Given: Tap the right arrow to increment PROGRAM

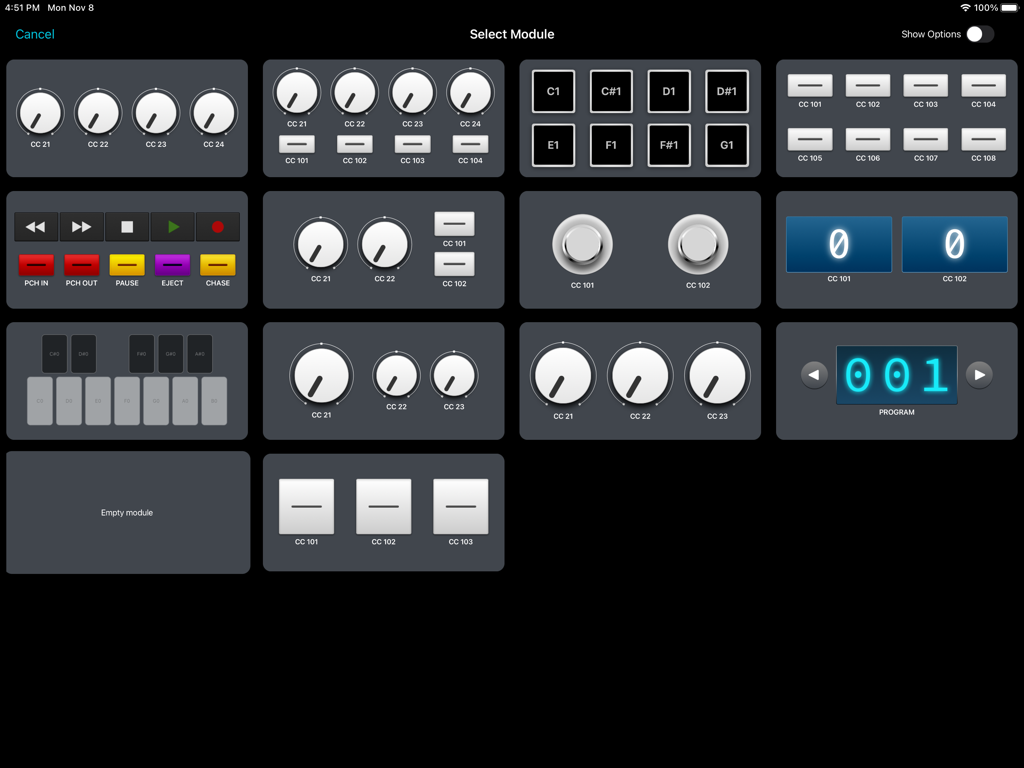Looking at the screenshot, I should [x=979, y=374].
